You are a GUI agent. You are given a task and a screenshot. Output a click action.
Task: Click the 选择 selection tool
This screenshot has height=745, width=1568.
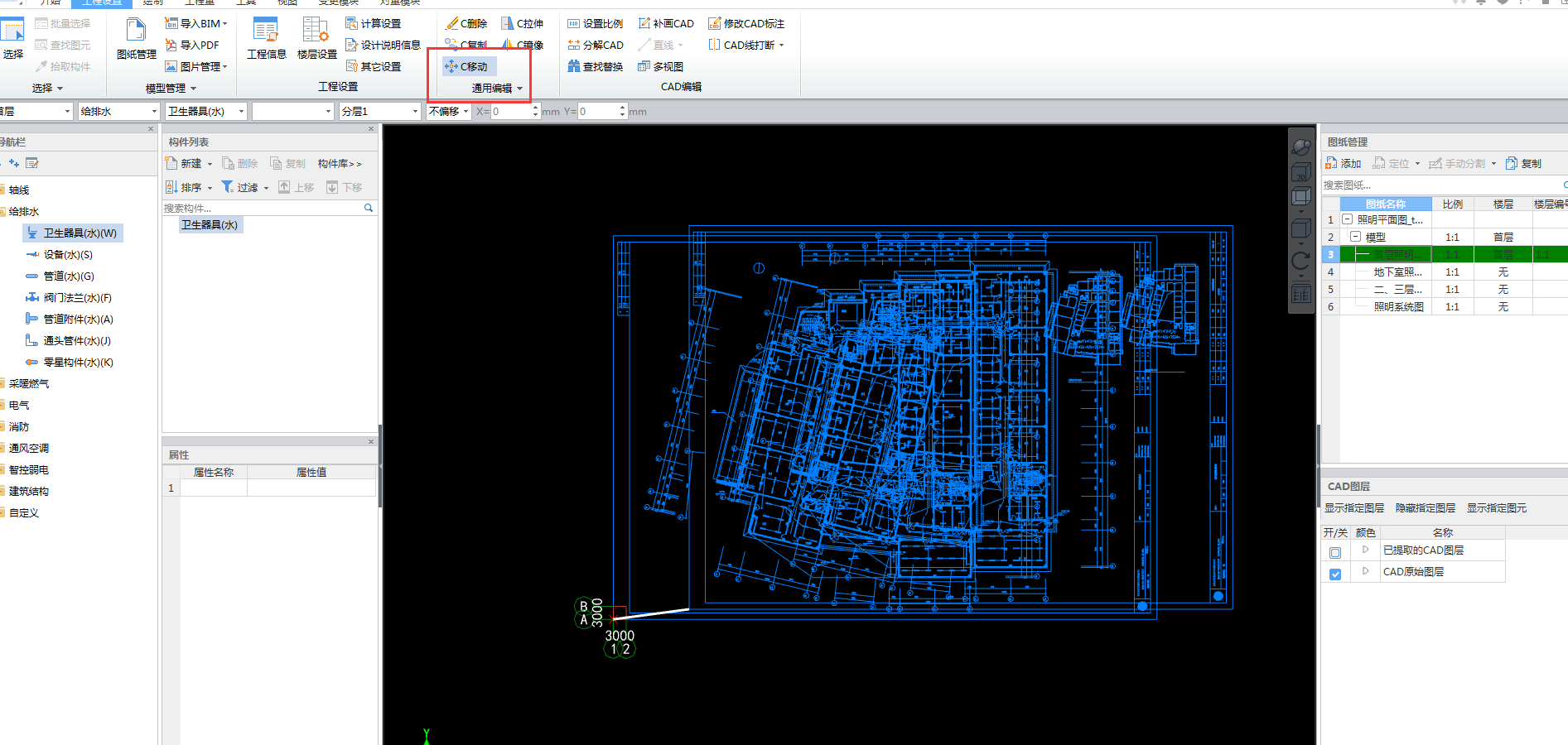pos(12,39)
